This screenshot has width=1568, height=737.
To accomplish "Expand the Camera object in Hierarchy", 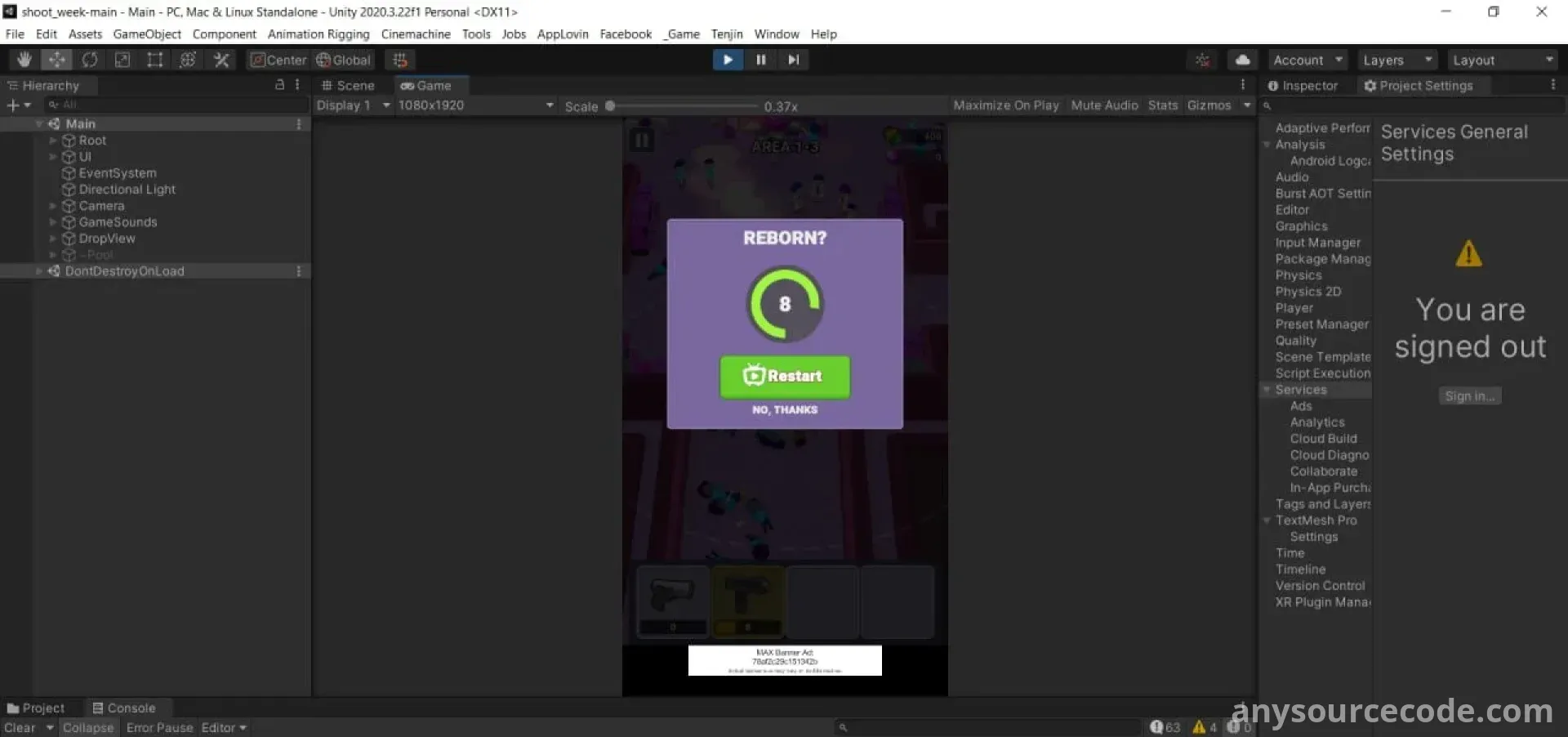I will 53,206.
